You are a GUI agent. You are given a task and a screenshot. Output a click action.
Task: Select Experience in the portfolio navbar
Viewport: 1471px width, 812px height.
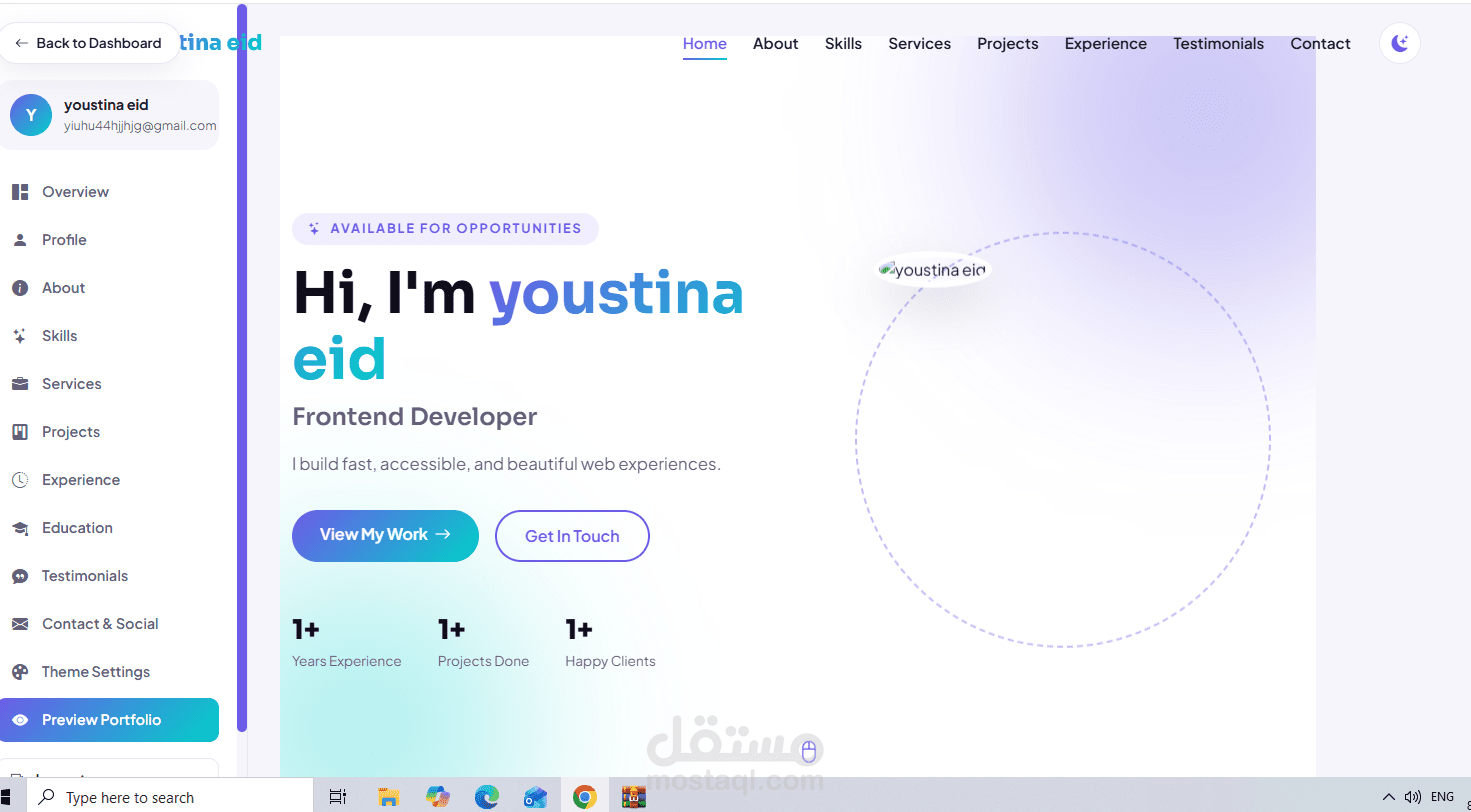[1106, 44]
